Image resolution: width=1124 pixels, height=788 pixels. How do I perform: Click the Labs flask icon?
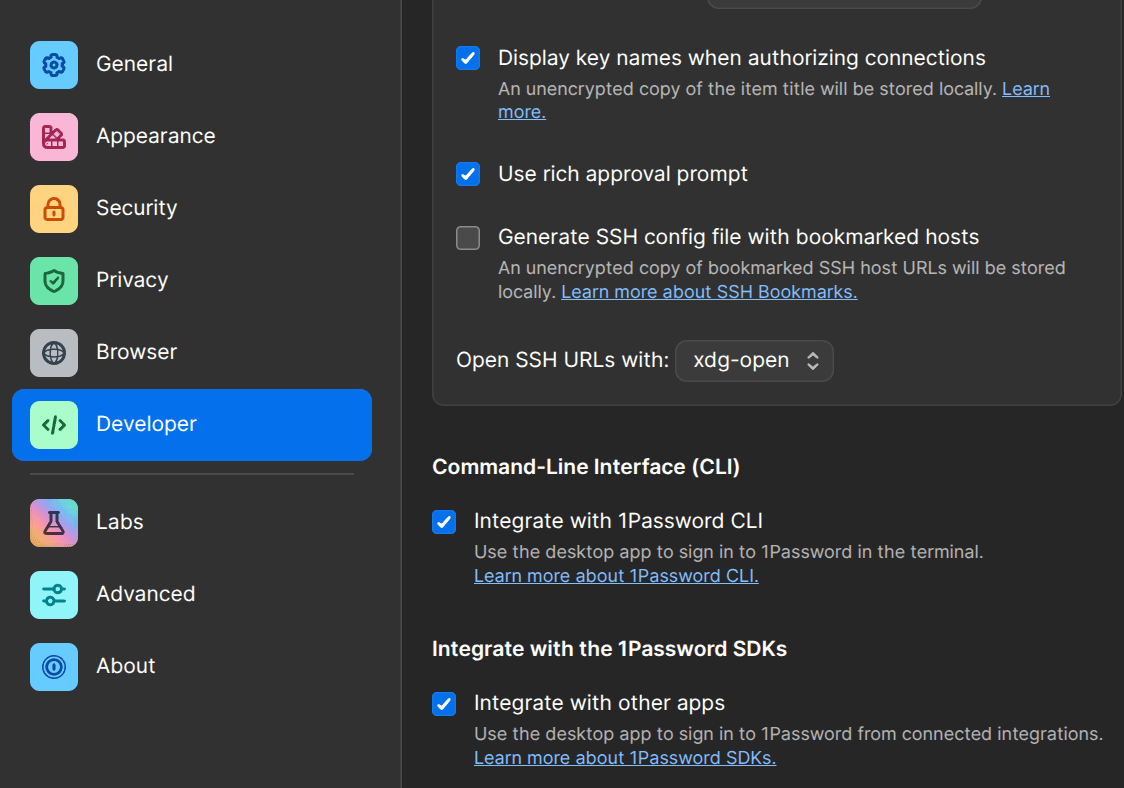point(54,523)
